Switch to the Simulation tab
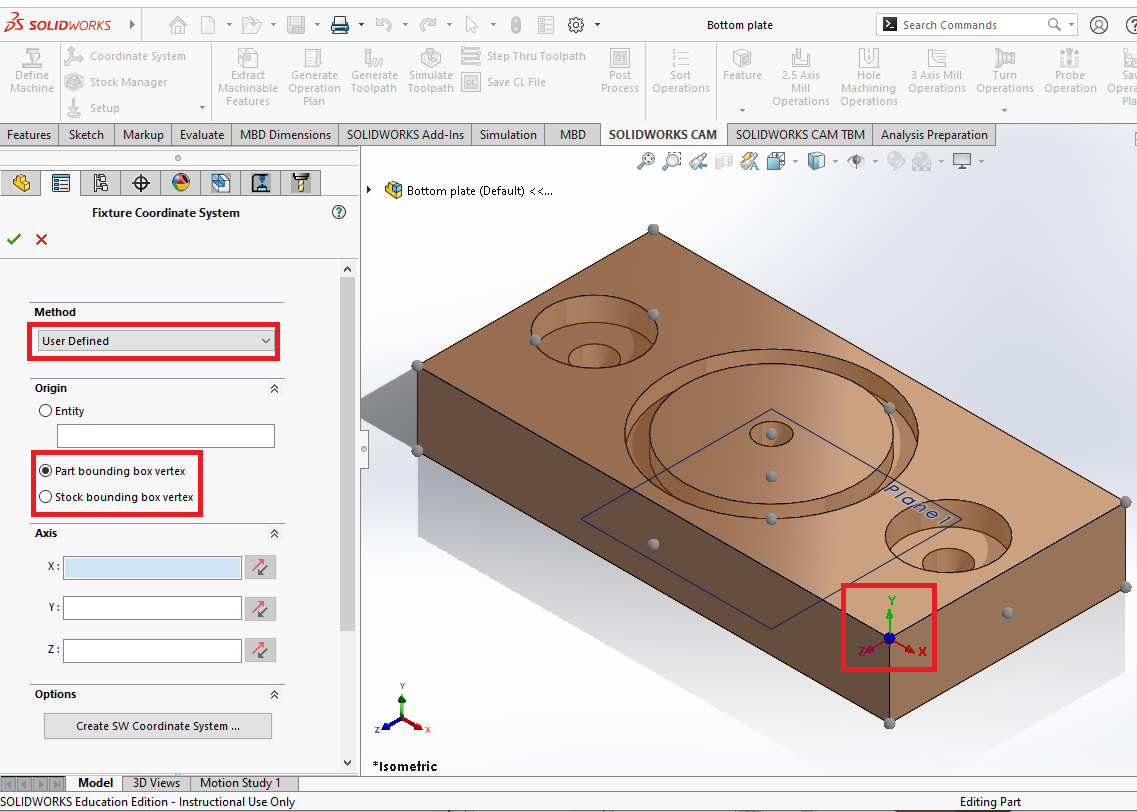 click(x=508, y=135)
